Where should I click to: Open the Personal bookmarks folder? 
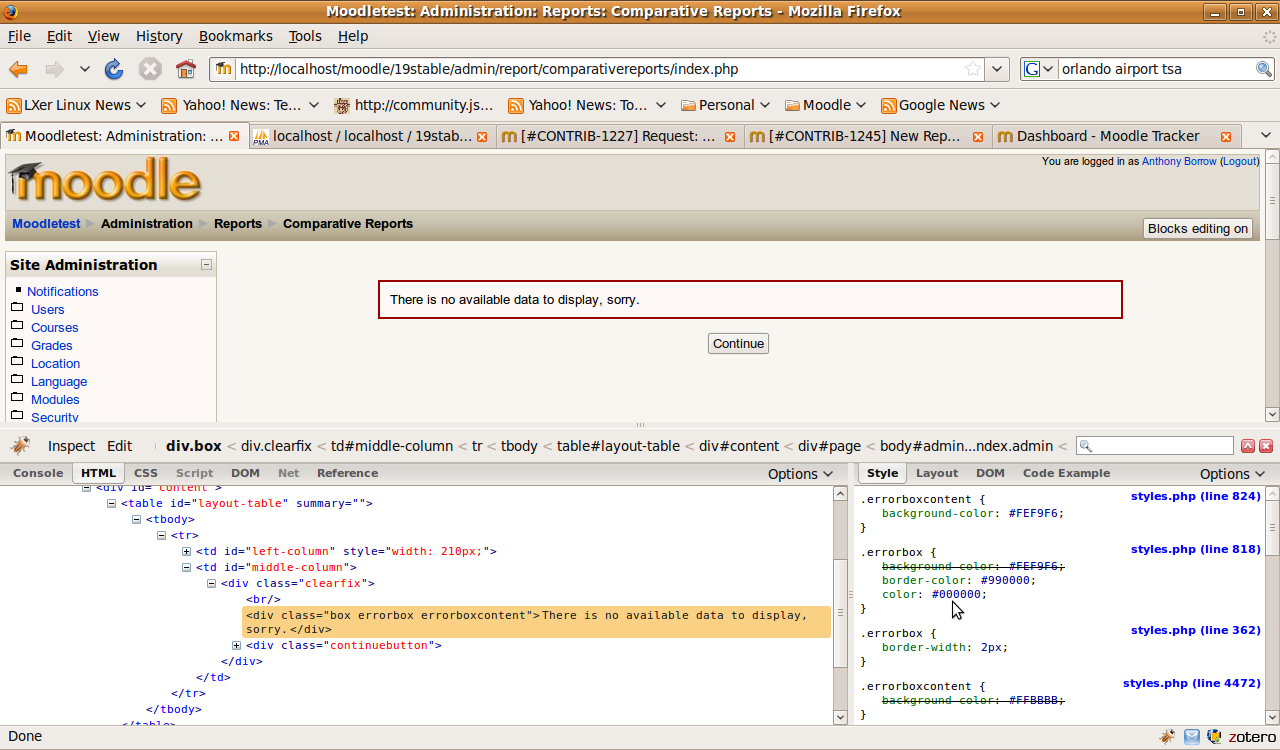coord(725,105)
